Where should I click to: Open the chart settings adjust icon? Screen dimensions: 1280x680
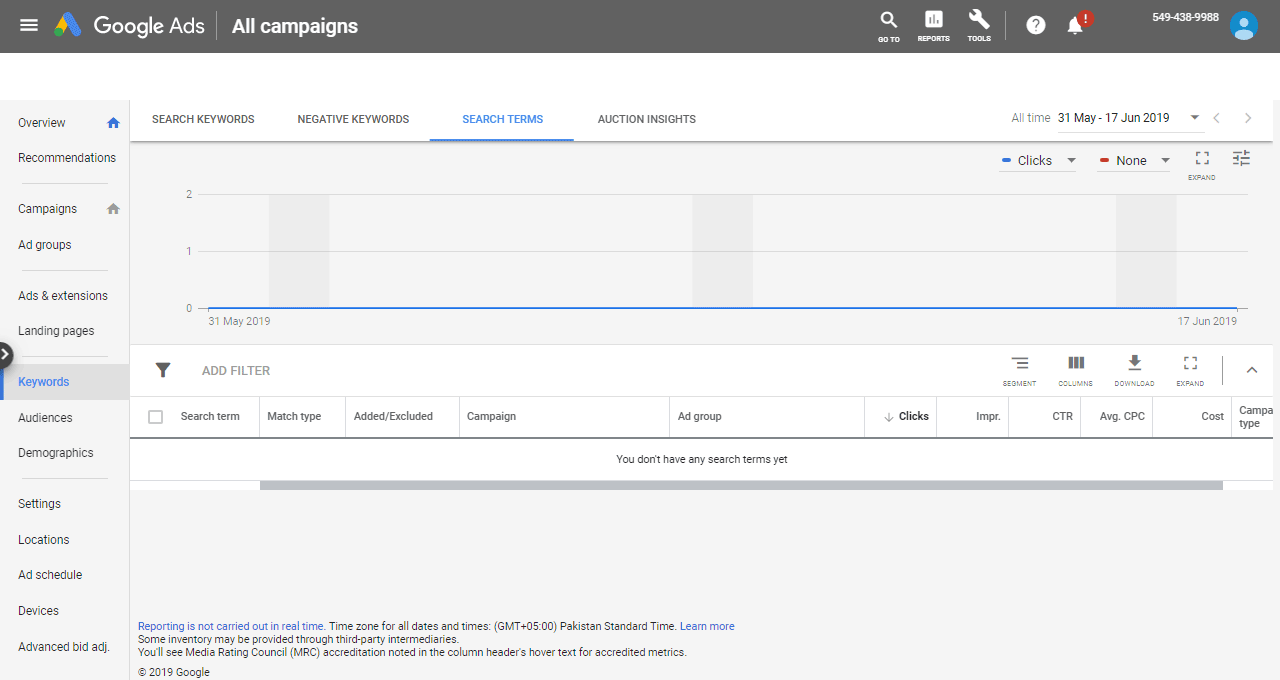tap(1241, 159)
